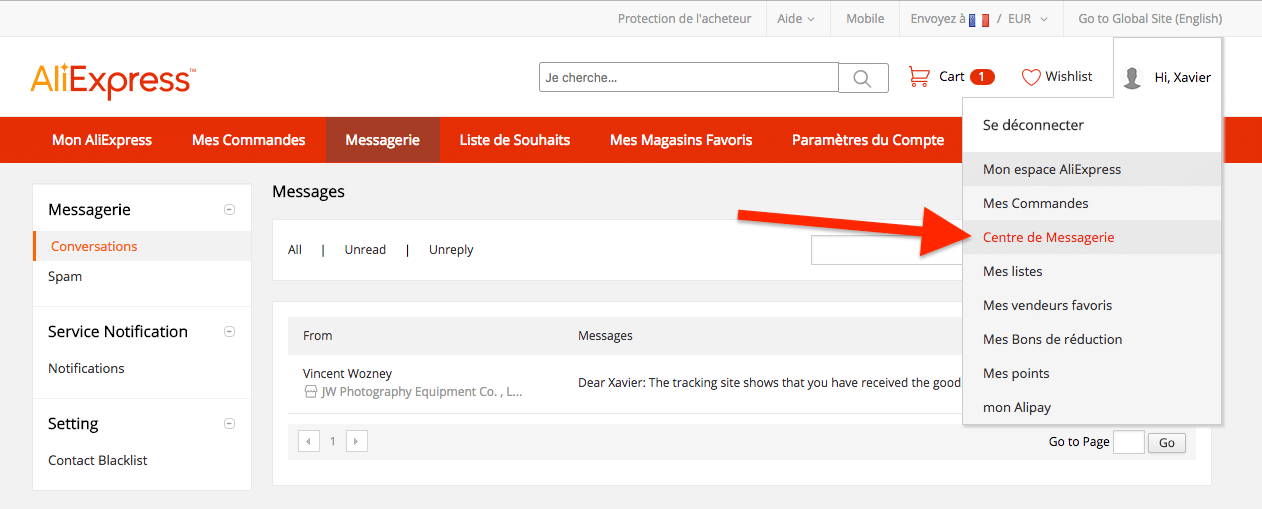Open Contact Blacklist in sidebar
The width and height of the screenshot is (1262, 509).
[98, 460]
